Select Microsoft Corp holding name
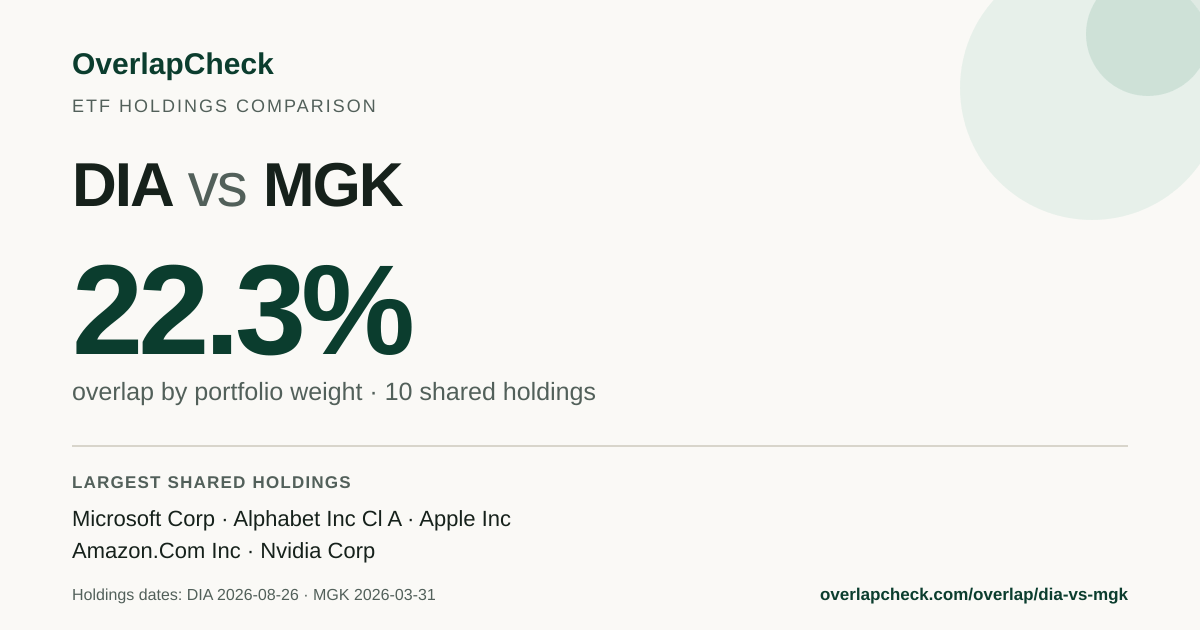This screenshot has width=1200, height=630. tap(143, 519)
